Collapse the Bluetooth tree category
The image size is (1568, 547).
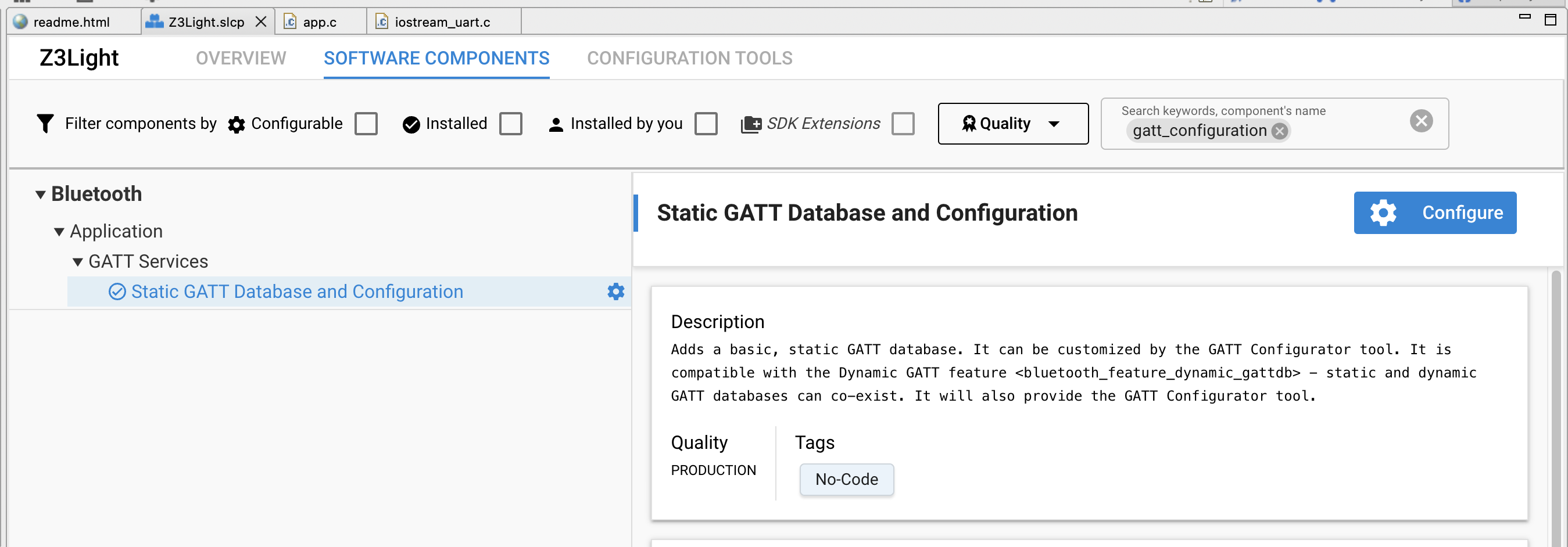(40, 195)
